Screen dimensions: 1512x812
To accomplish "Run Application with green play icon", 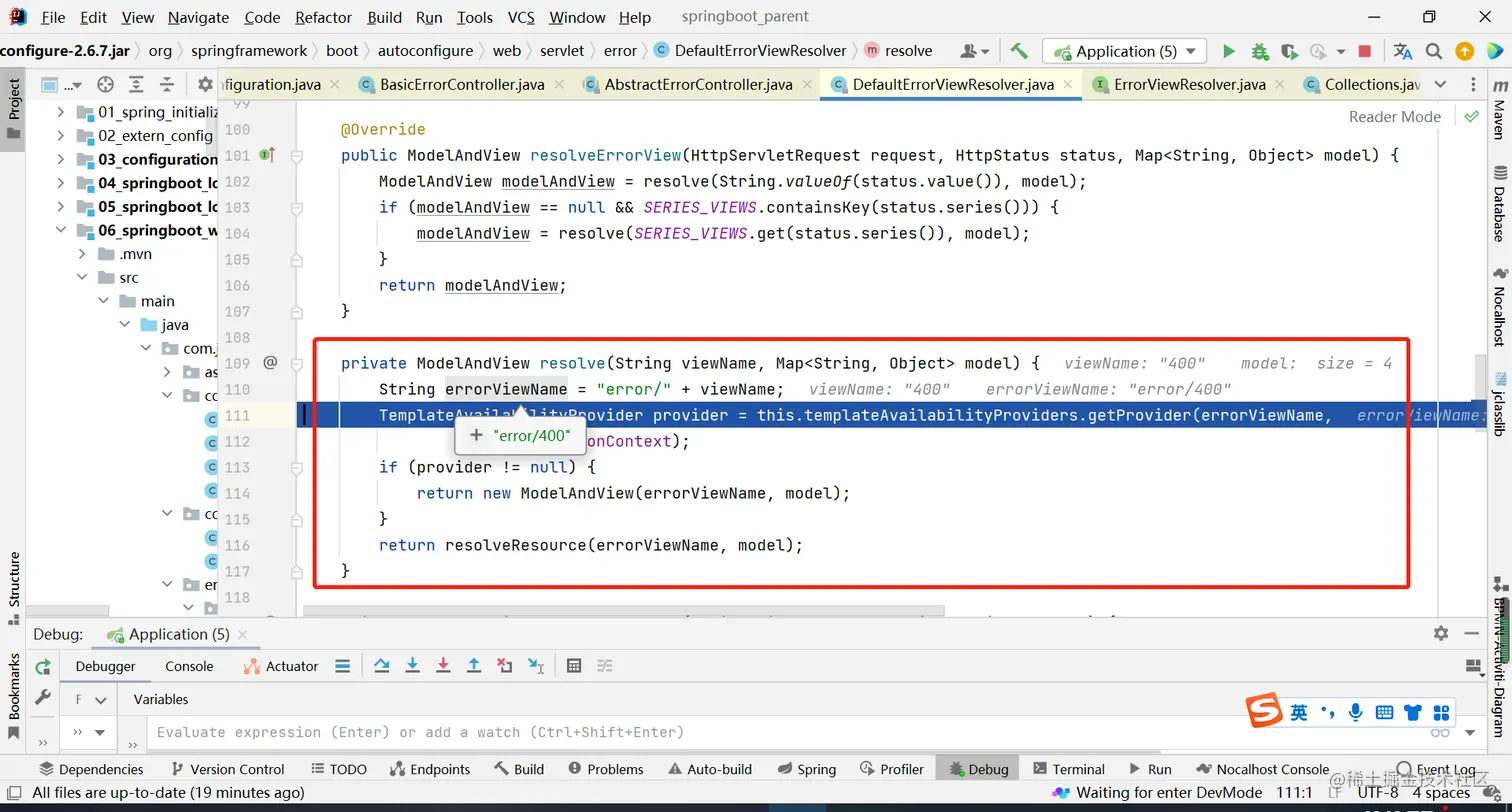I will (1229, 51).
